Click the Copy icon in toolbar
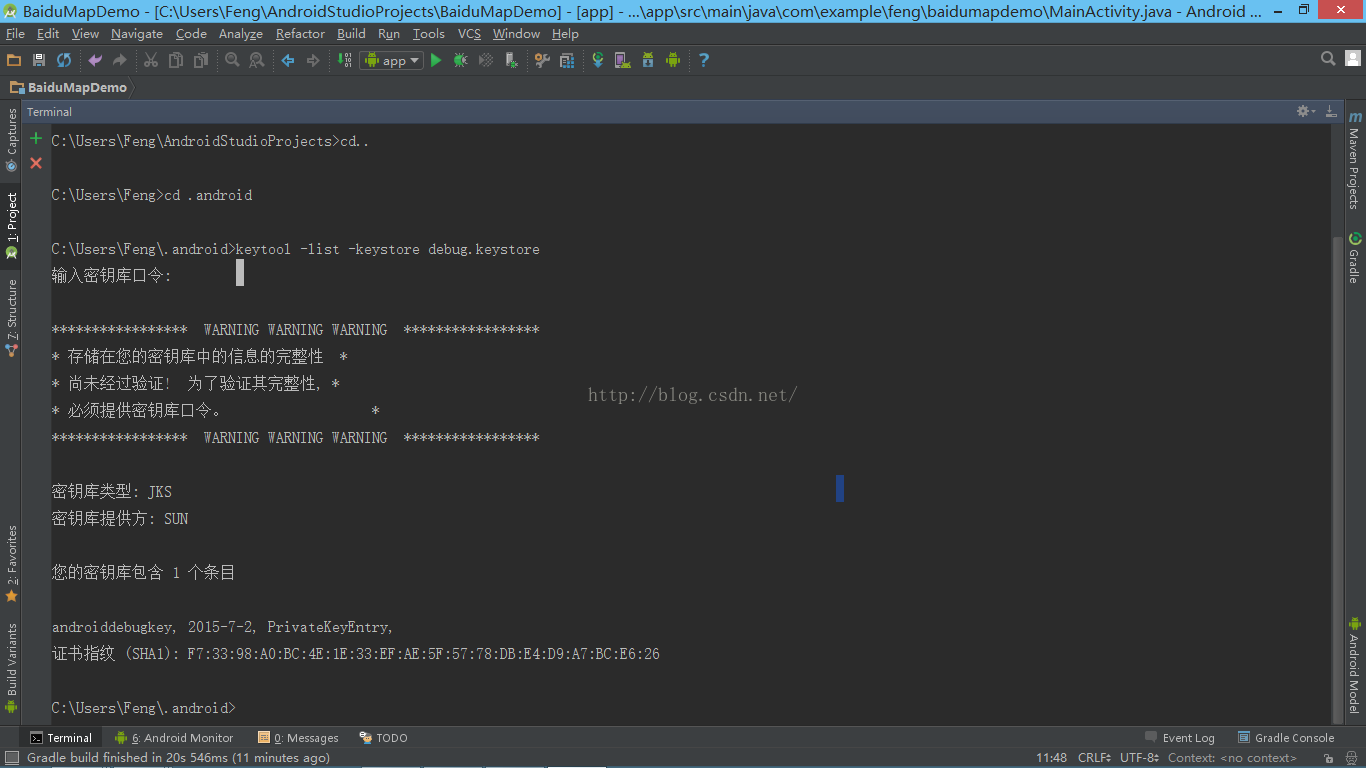The height and width of the screenshot is (768, 1366). 176,60
